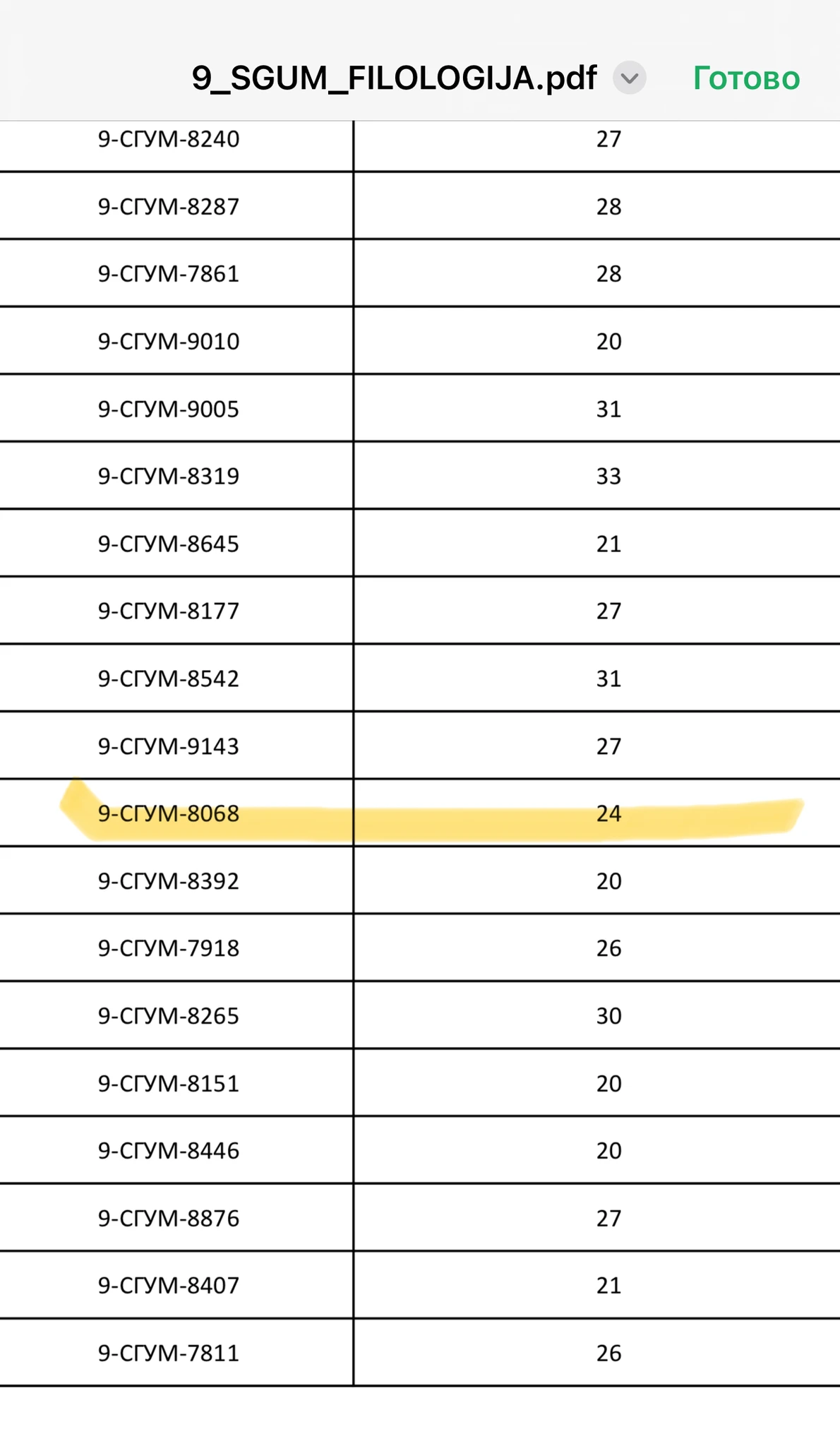Tap the 9_SGUM_FILOLOGIJA.pdf title
The width and height of the screenshot is (840, 1446).
[394, 78]
